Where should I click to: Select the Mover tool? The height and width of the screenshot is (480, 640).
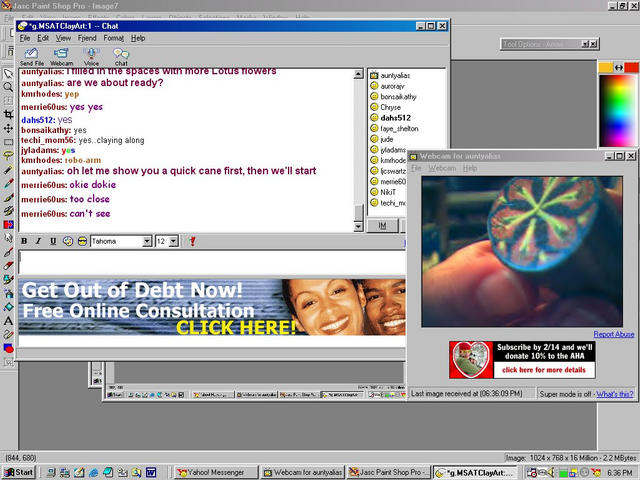(x=8, y=129)
